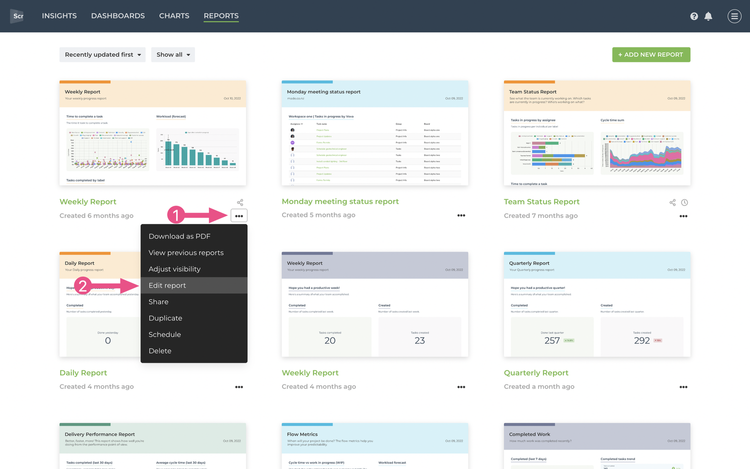Open the Monday meeting status report link
Screen dimensions: 750x469
click(340, 202)
